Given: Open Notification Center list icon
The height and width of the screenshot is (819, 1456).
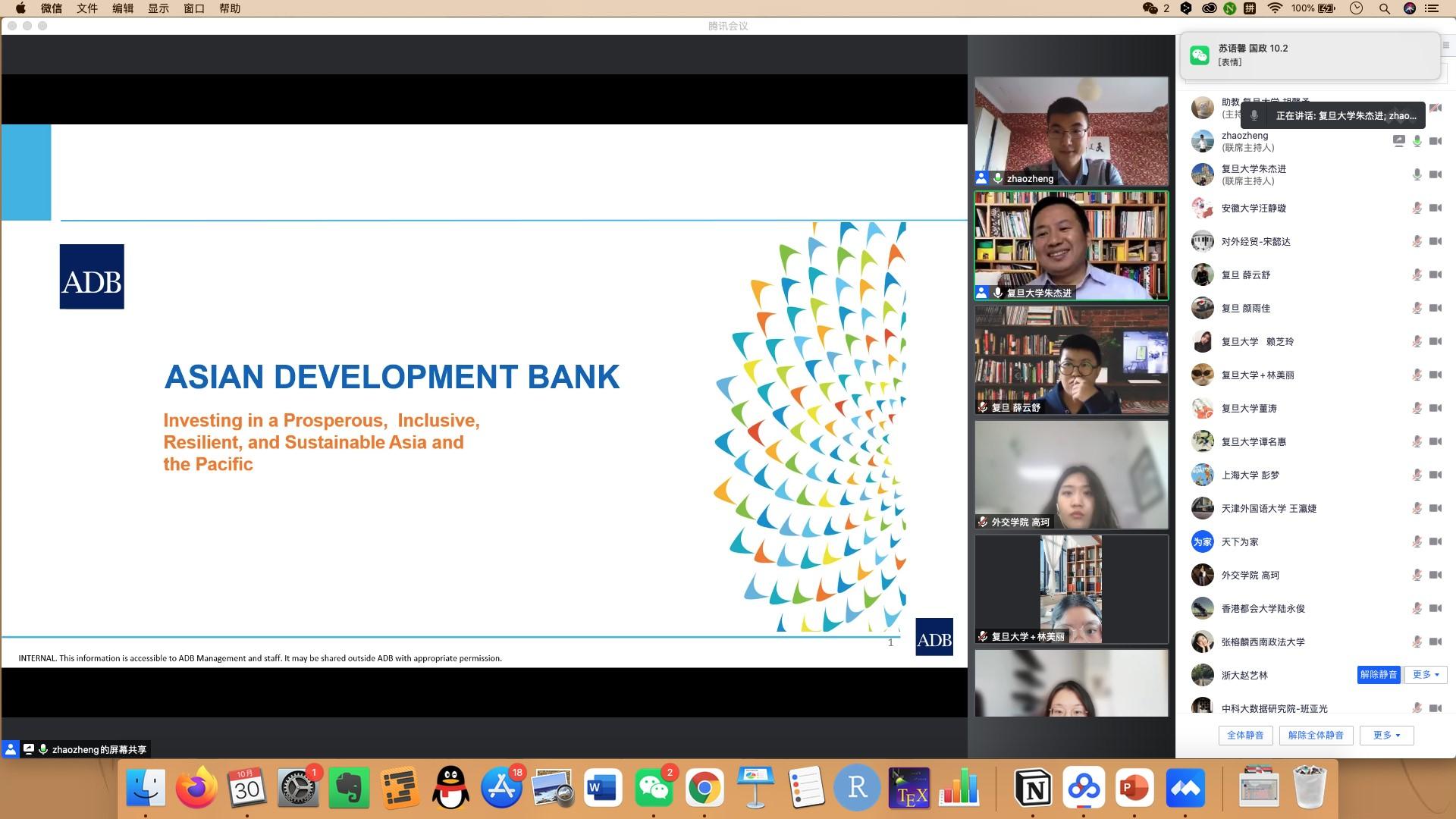Looking at the screenshot, I should [1432, 8].
